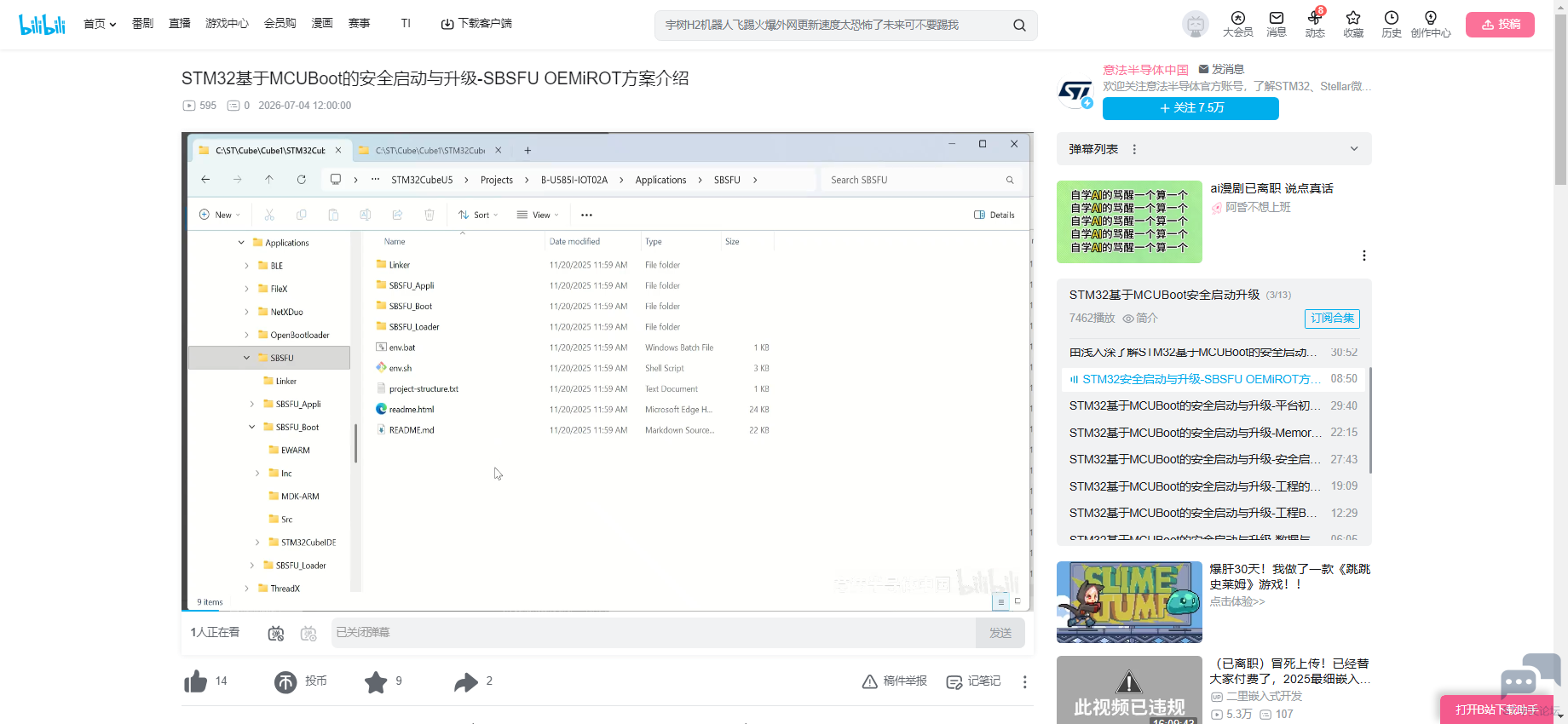Click the customer service chat icon
The image size is (1568, 724).
pyautogui.click(x=1531, y=675)
